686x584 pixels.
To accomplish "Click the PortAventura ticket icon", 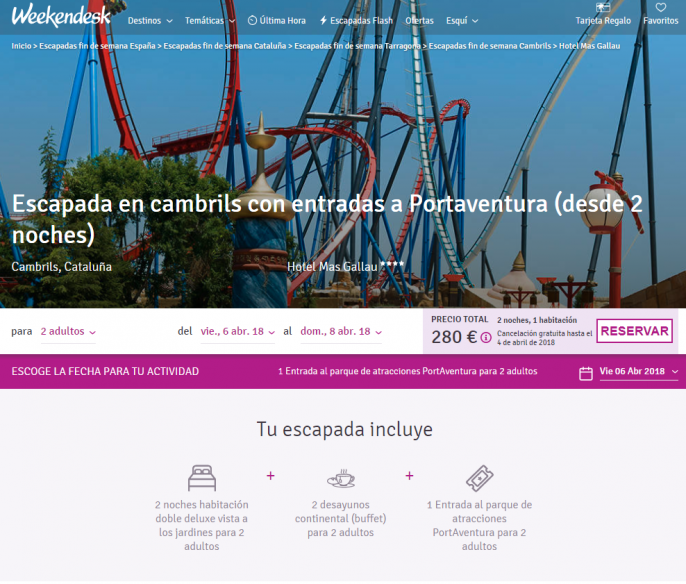I will pyautogui.click(x=479, y=477).
